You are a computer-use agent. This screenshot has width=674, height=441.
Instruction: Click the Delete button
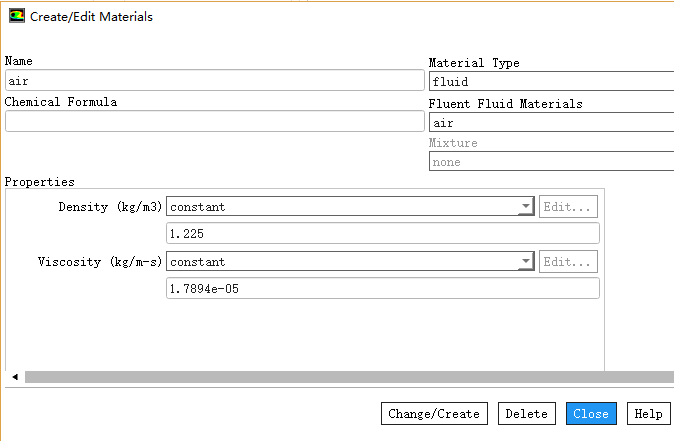(526, 414)
